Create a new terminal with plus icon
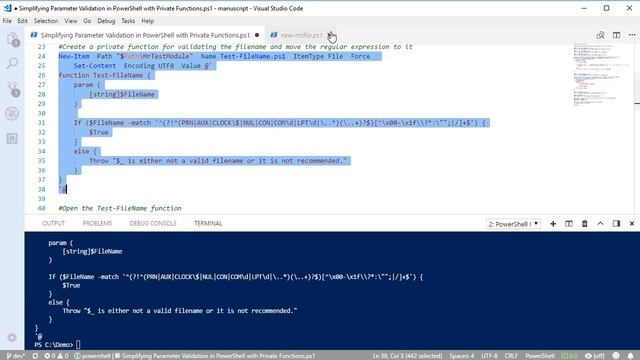Screen dimensions: 640x360 coord(553,224)
